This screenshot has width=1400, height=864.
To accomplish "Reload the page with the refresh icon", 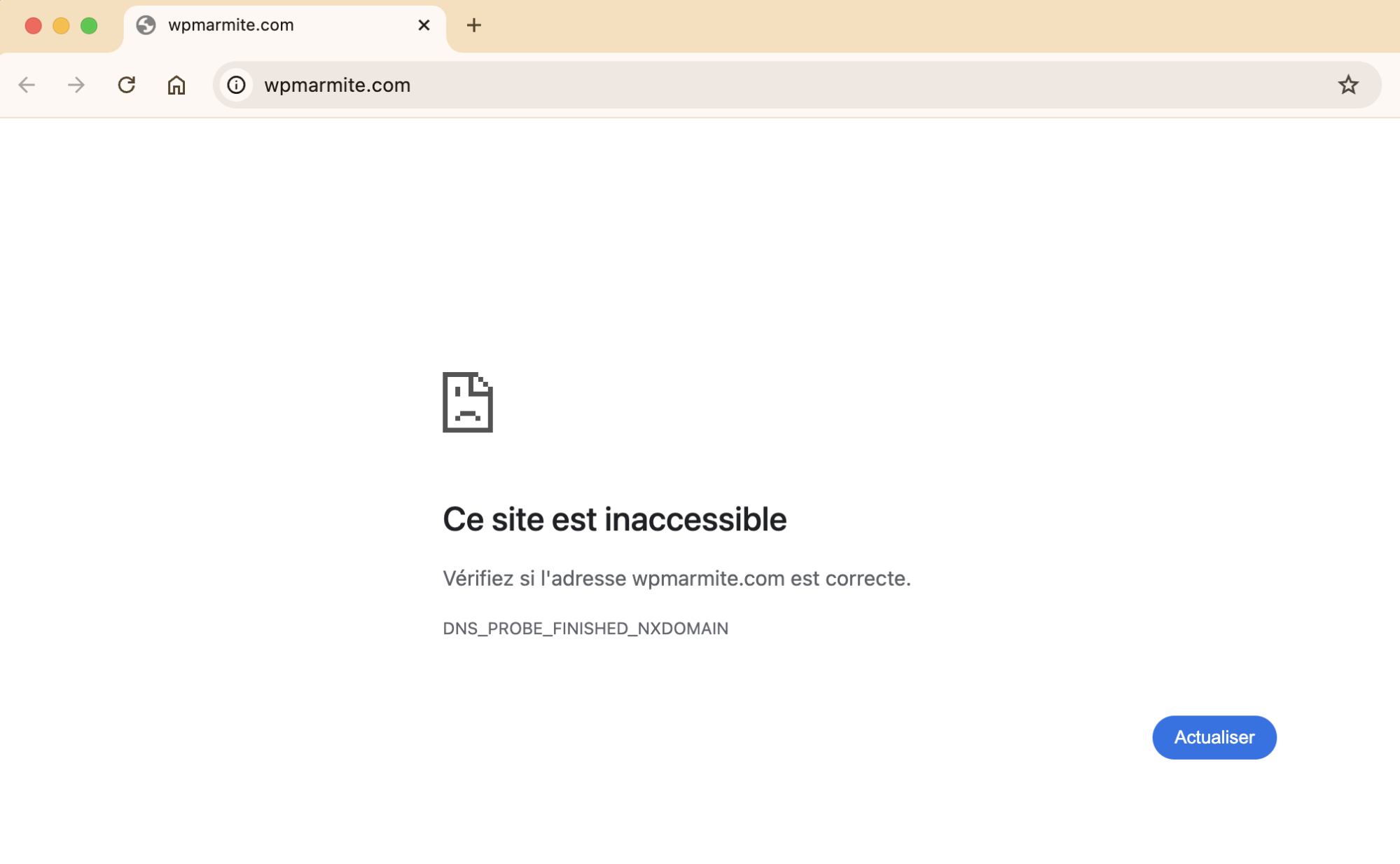I will coord(127,85).
